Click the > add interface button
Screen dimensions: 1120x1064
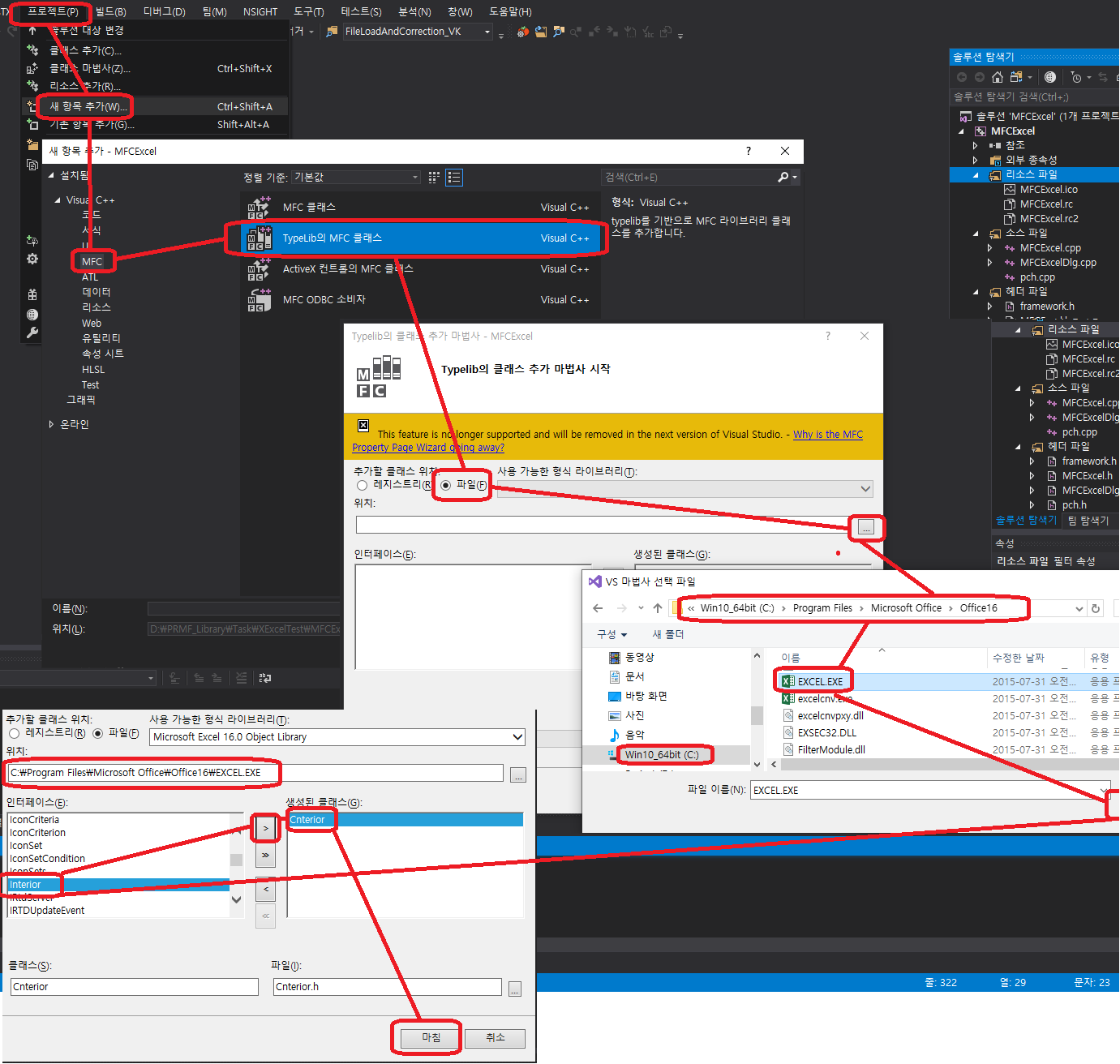(x=265, y=829)
